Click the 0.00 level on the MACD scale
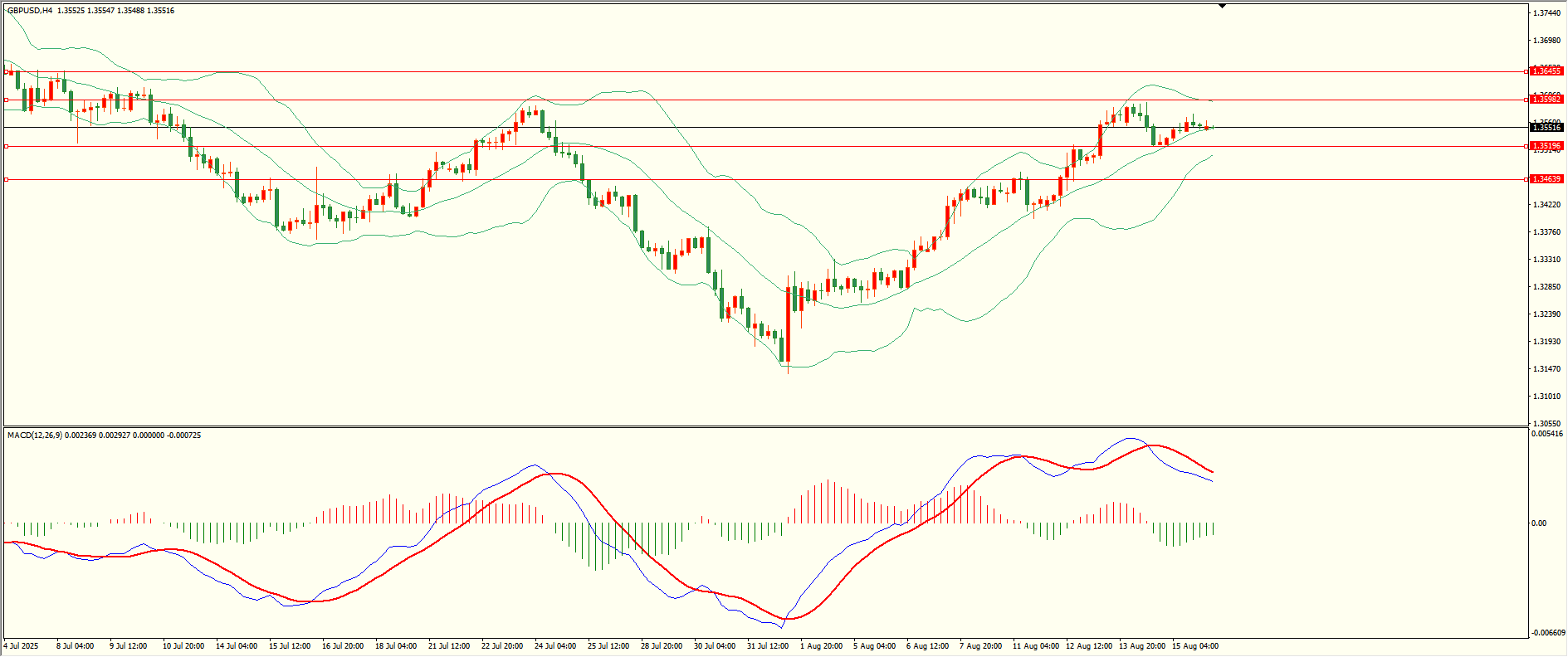The height and width of the screenshot is (657, 1568). tap(1538, 523)
